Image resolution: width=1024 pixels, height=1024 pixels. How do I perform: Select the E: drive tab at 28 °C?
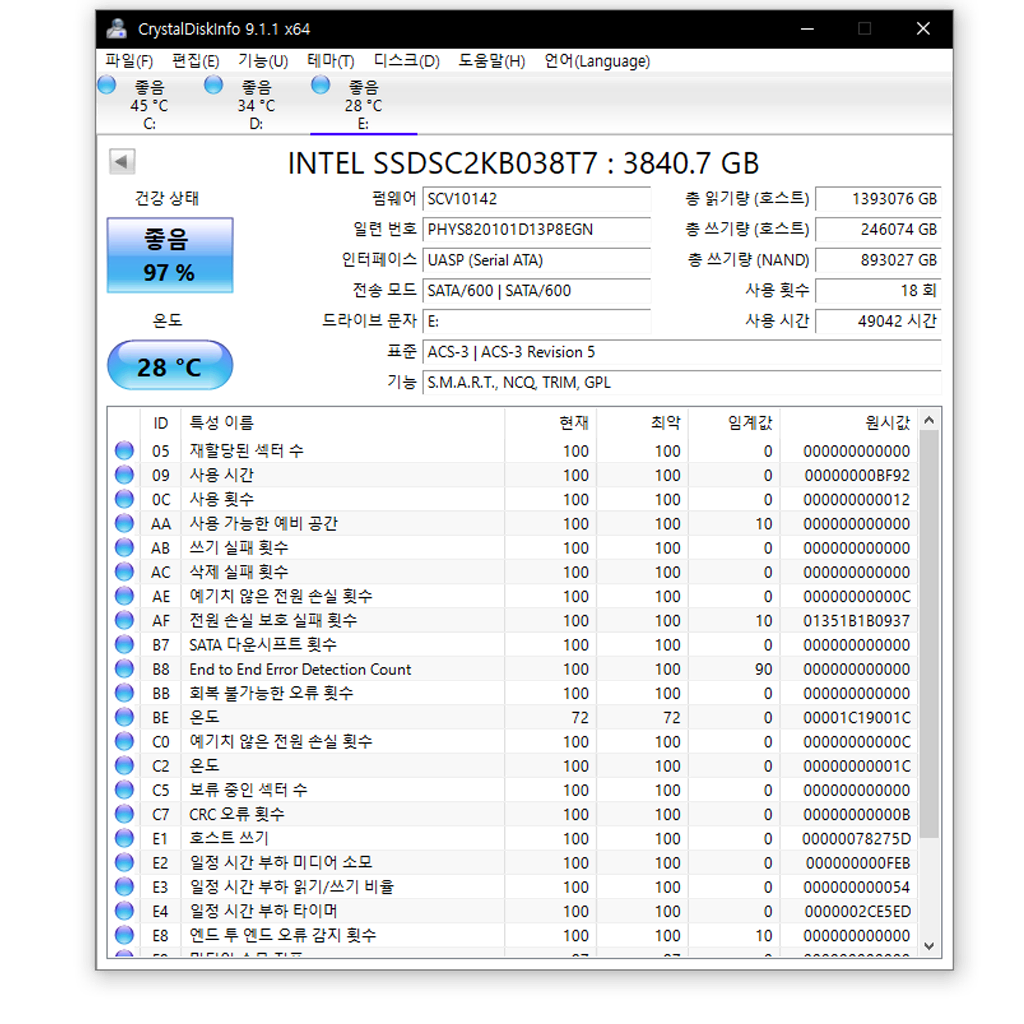364,104
